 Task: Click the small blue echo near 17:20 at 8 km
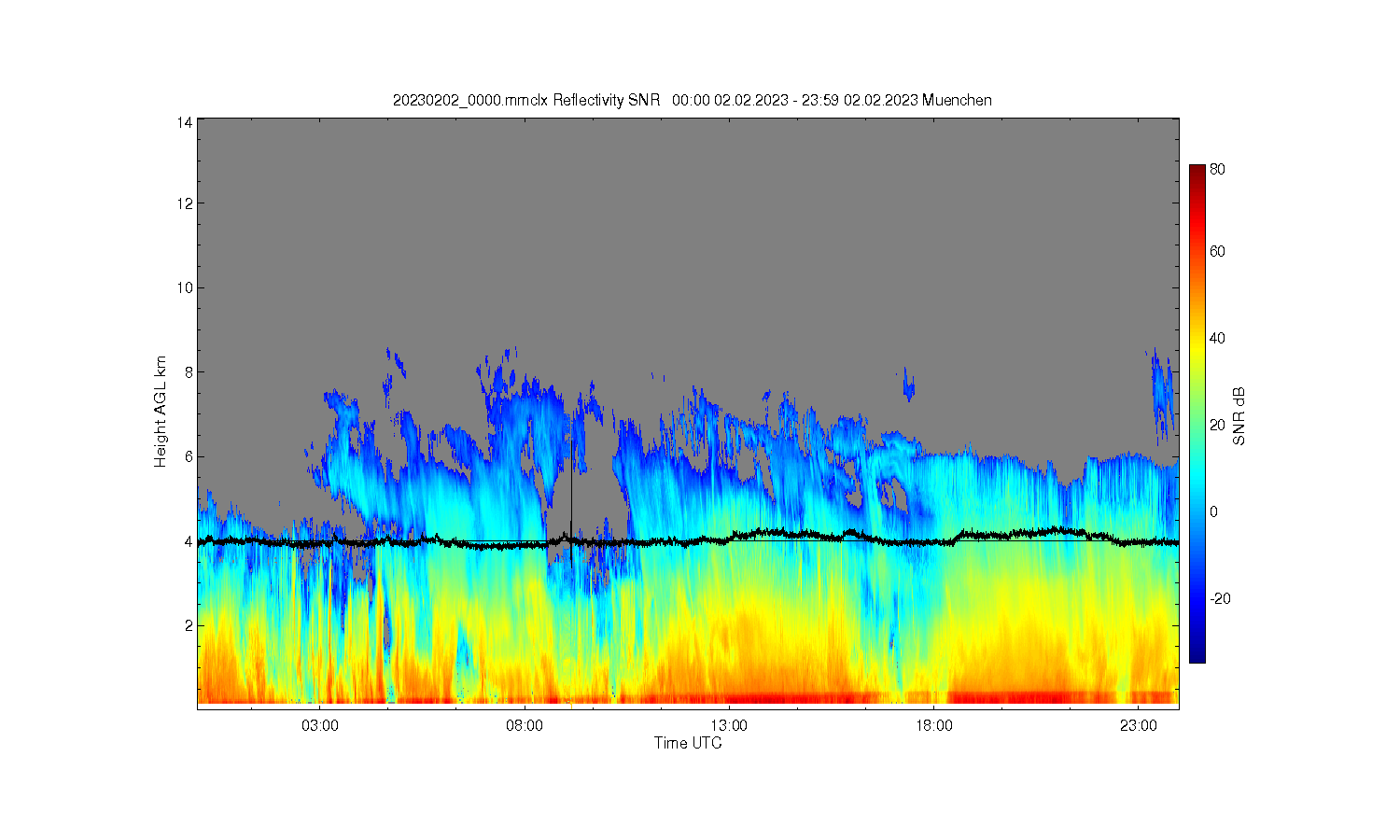click(908, 384)
